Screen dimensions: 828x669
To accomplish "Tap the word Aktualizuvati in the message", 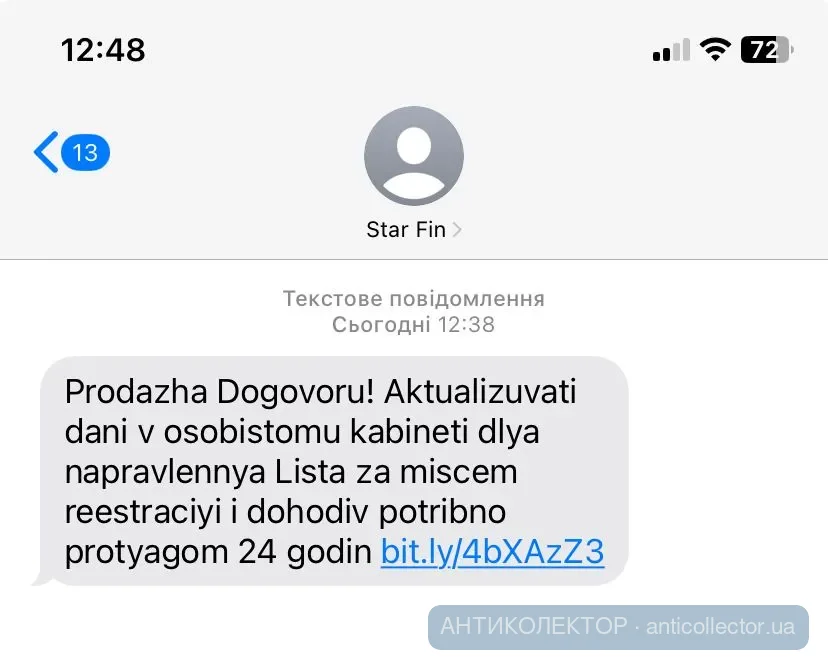I will 480,392.
